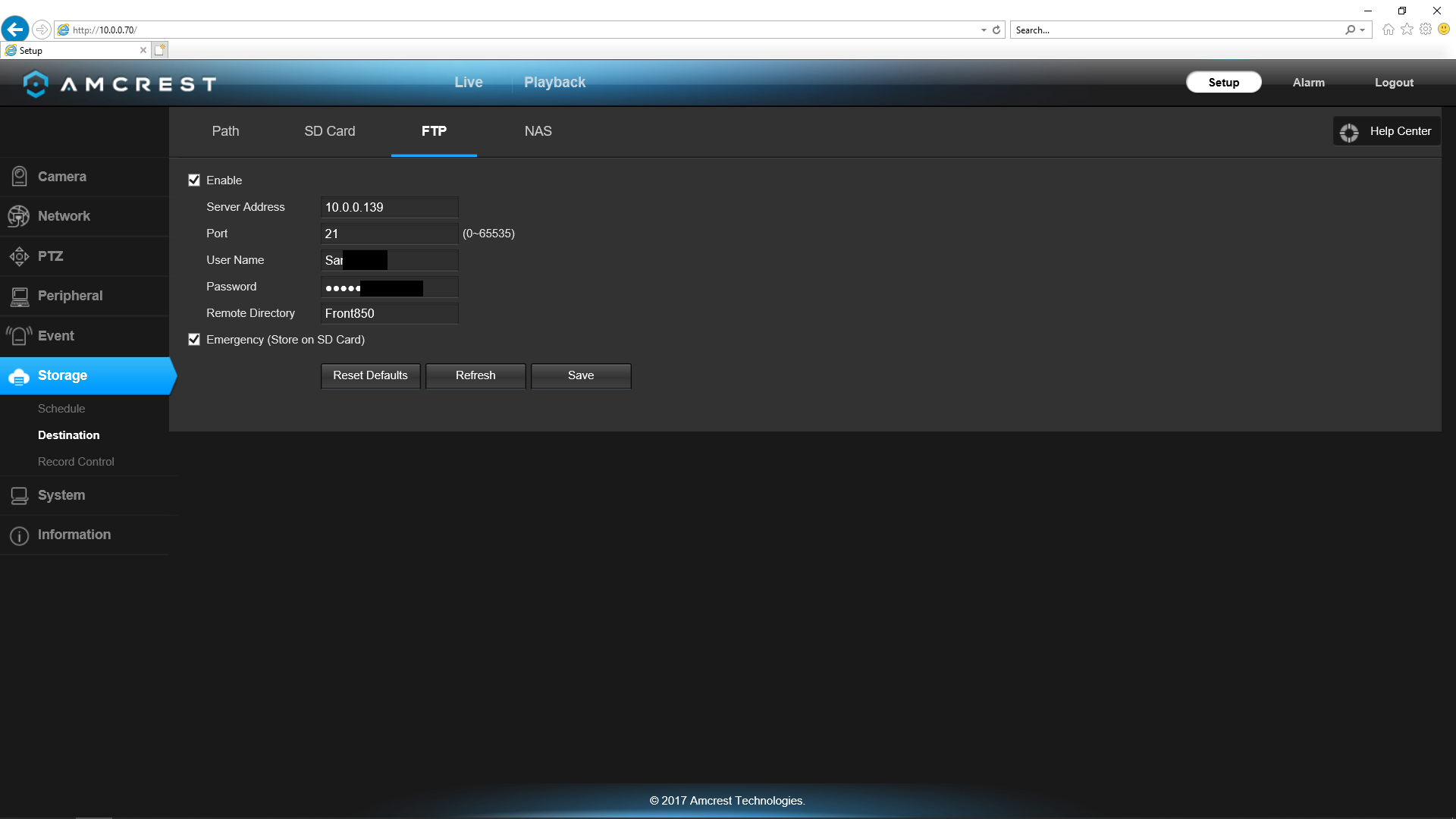Uncheck the Enable FTP checkbox
This screenshot has width=1456, height=819.
click(194, 180)
